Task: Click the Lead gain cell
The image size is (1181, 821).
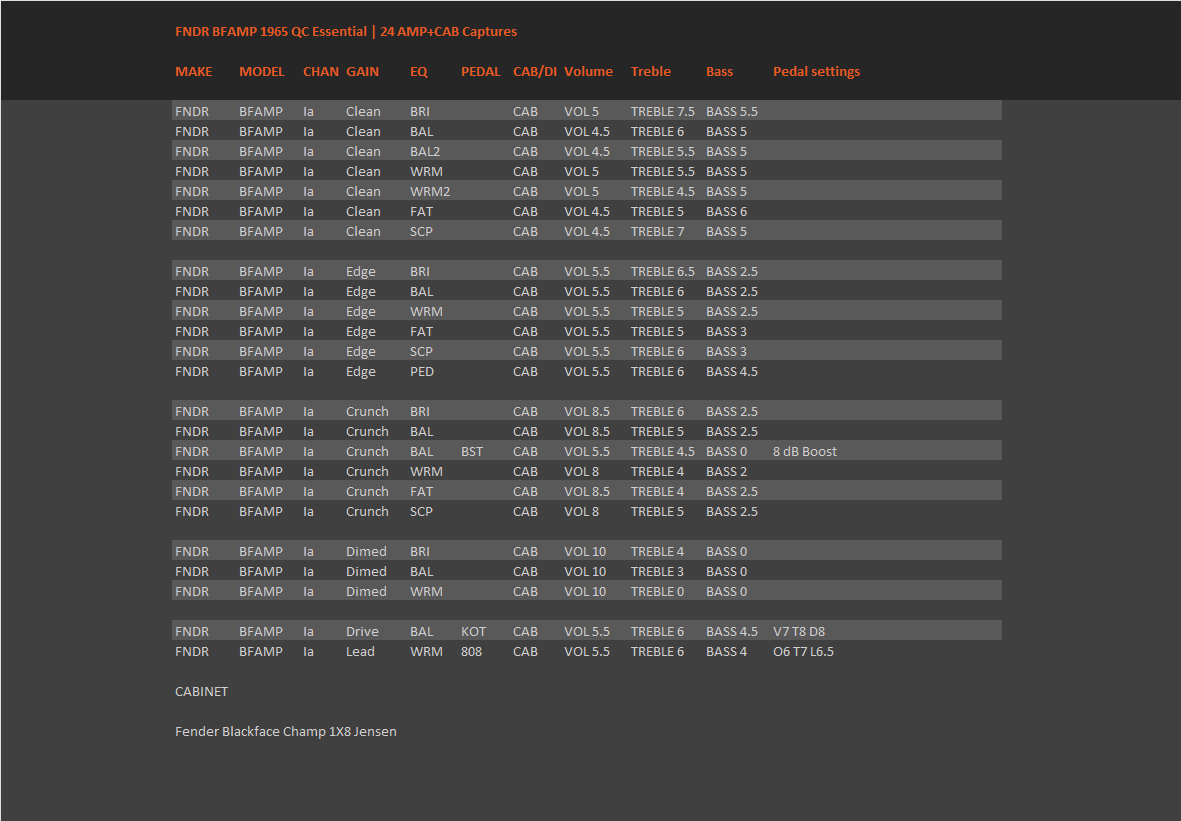Action: 360,652
